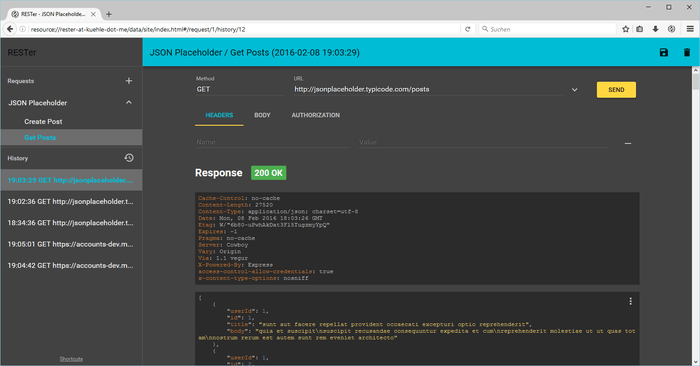The image size is (700, 366).
Task: Focus the header Name input field
Action: [x=272, y=142]
